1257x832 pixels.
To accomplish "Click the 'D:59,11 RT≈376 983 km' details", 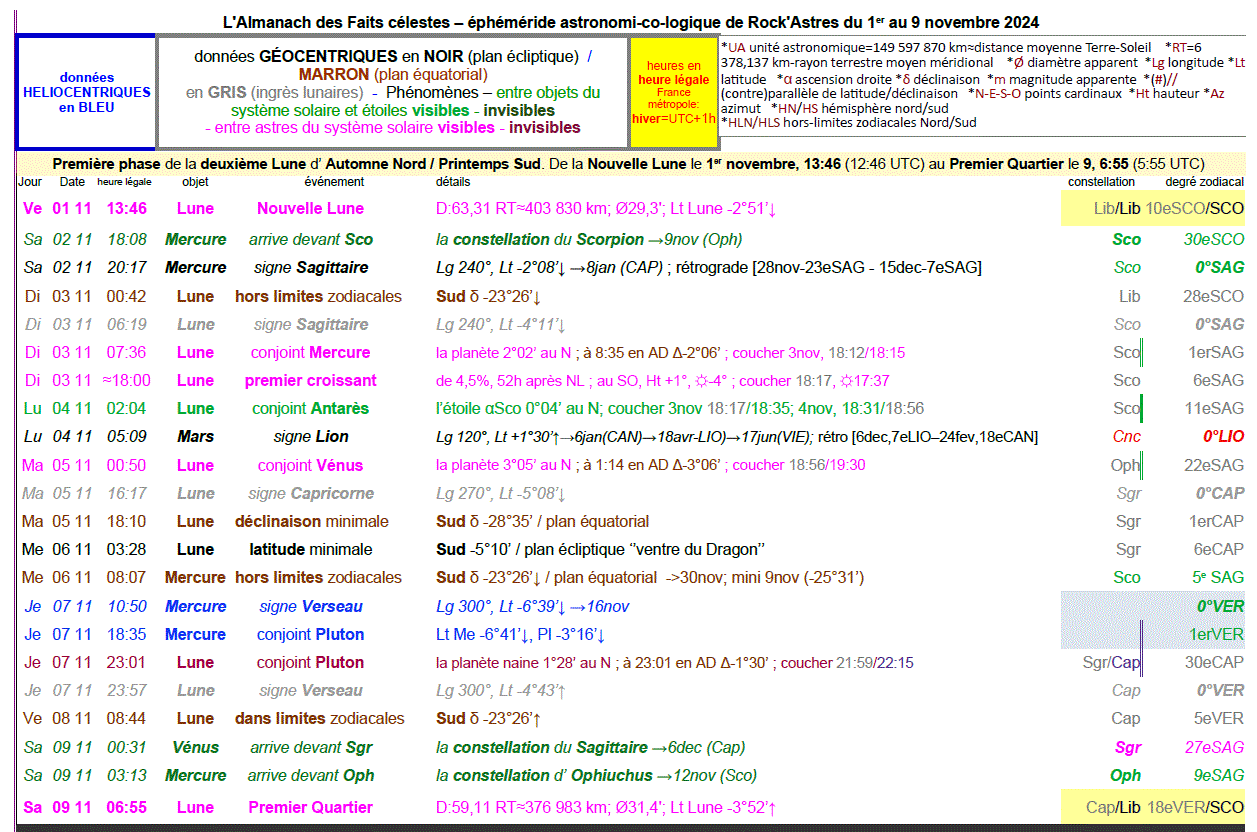I will (x=607, y=808).
